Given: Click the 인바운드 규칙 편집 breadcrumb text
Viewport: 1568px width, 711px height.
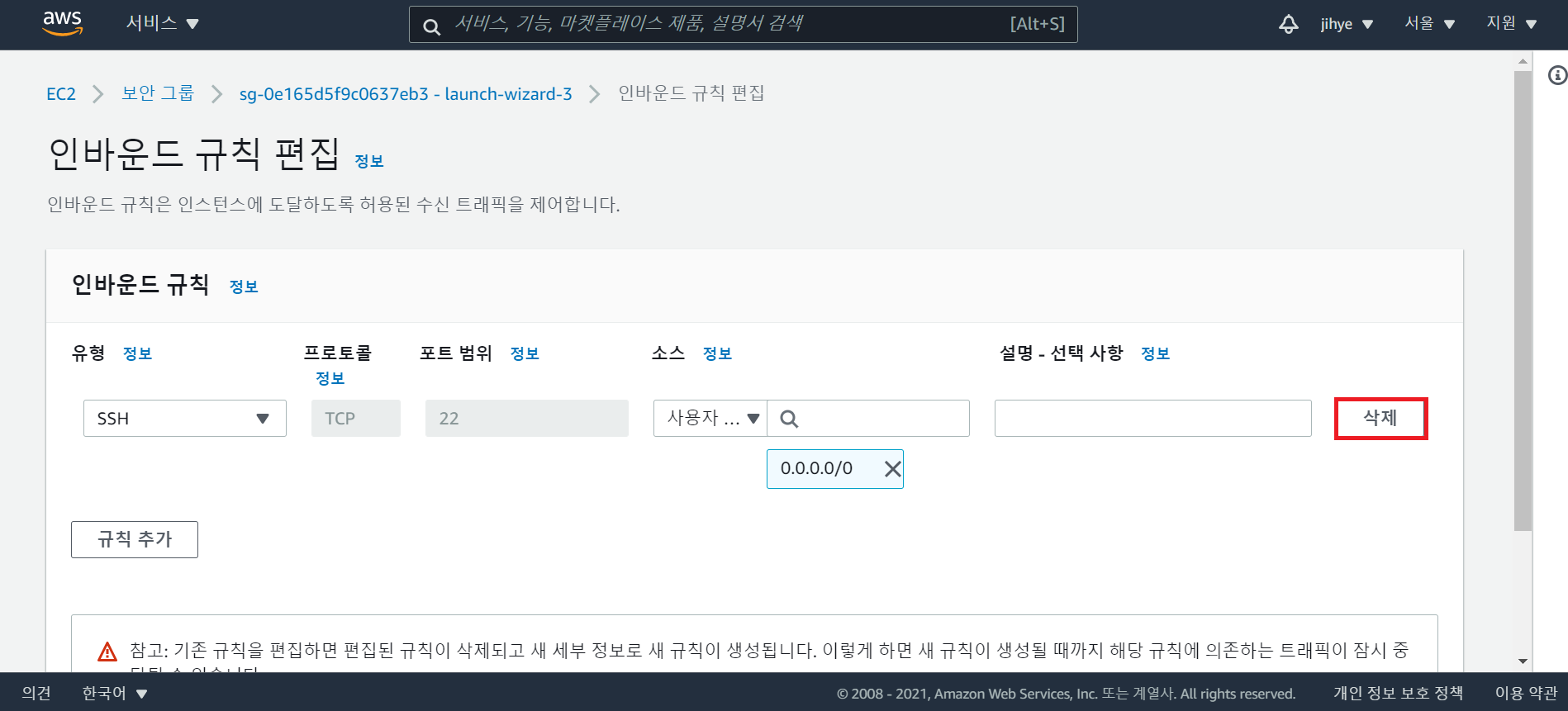Looking at the screenshot, I should pyautogui.click(x=691, y=93).
